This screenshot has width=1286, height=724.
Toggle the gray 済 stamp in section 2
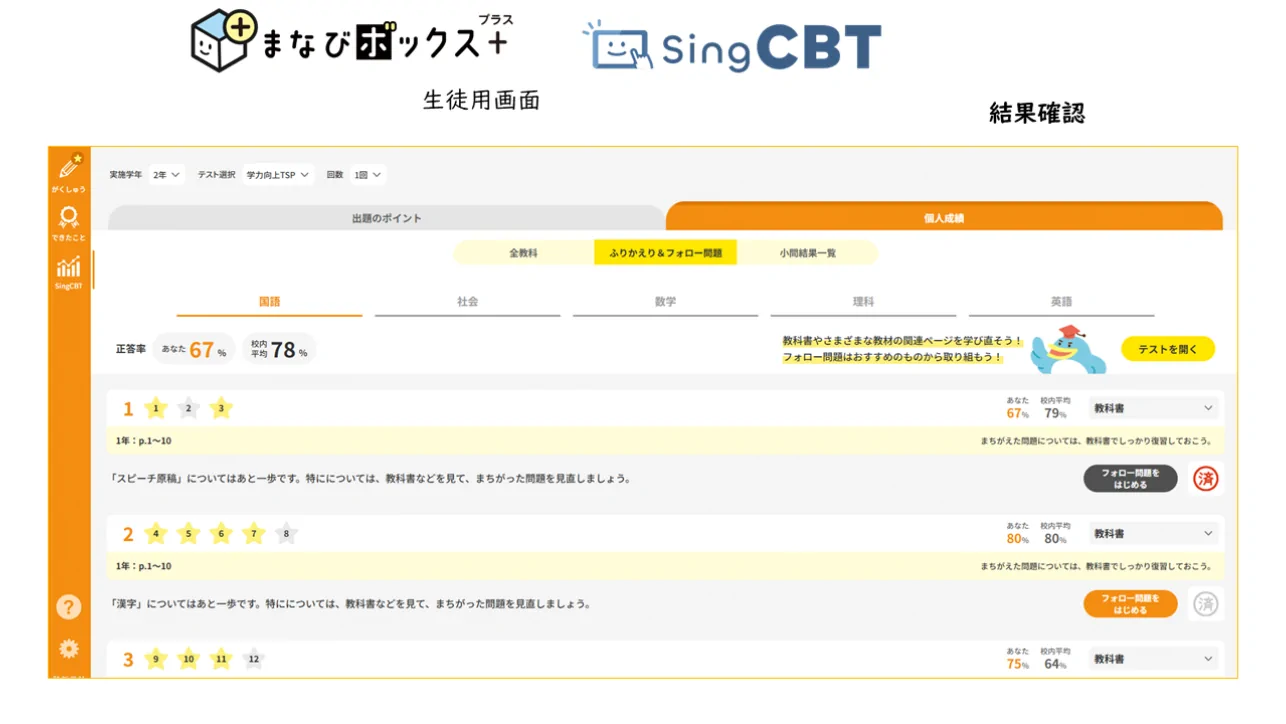click(1206, 604)
